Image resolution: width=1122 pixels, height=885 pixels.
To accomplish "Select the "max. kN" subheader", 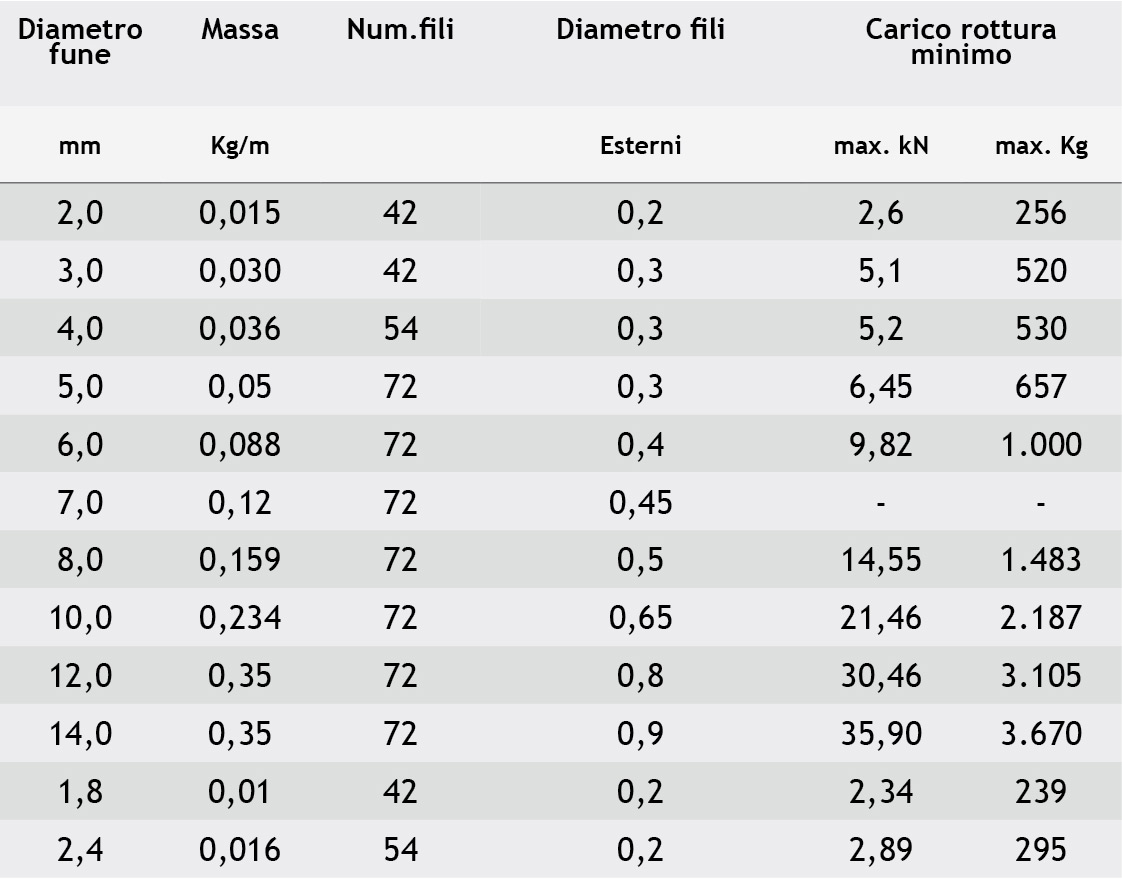I will pos(881,146).
